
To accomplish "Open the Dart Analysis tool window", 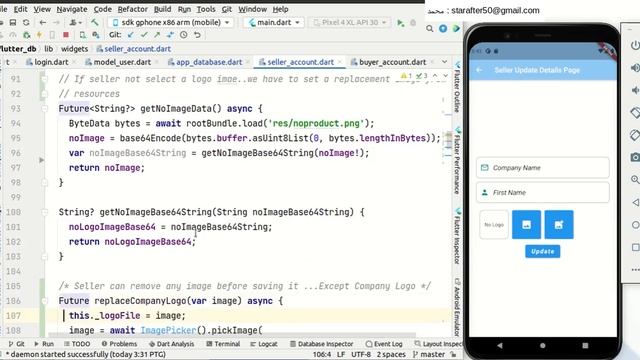I will click(x=171, y=344).
